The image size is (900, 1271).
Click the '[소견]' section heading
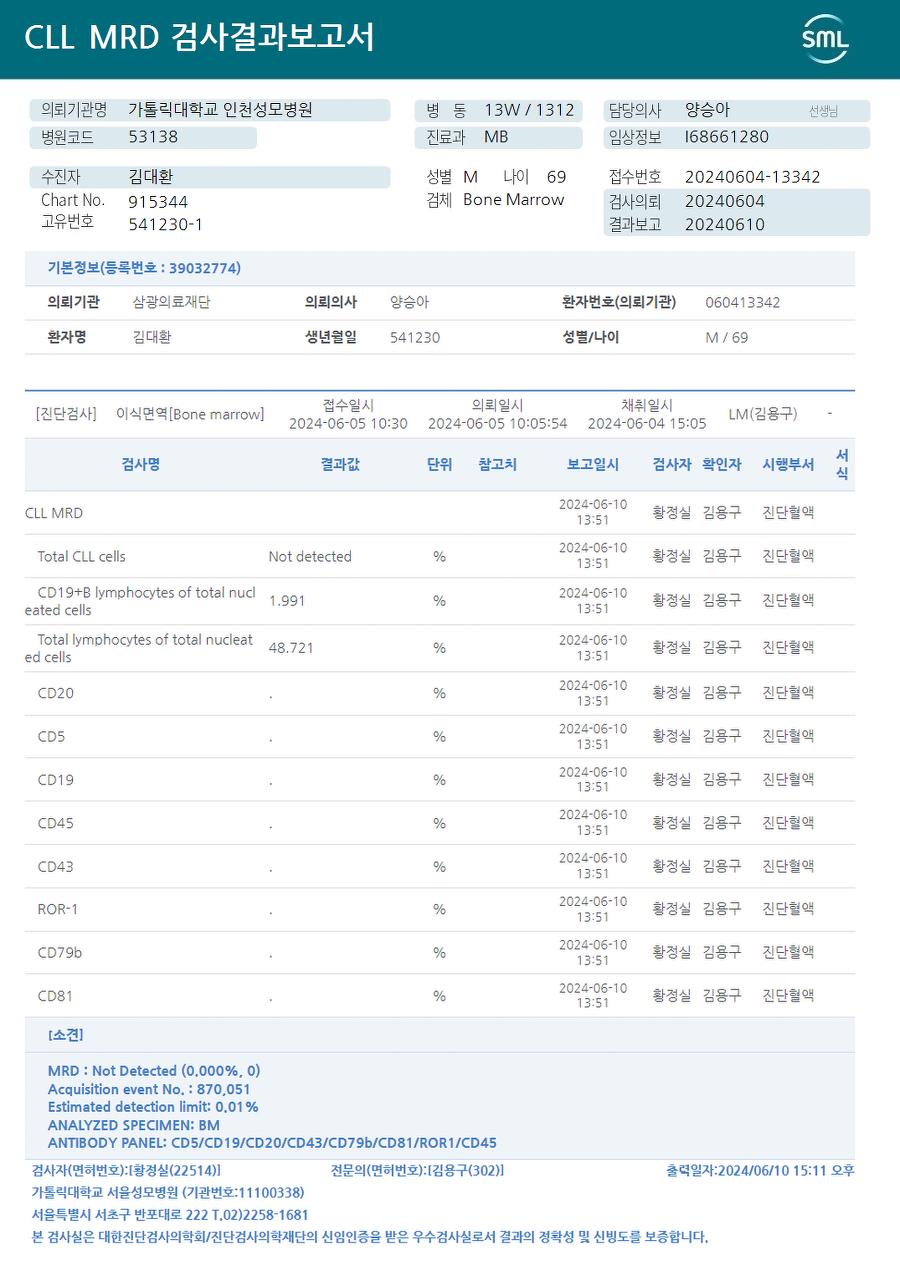tap(66, 1034)
